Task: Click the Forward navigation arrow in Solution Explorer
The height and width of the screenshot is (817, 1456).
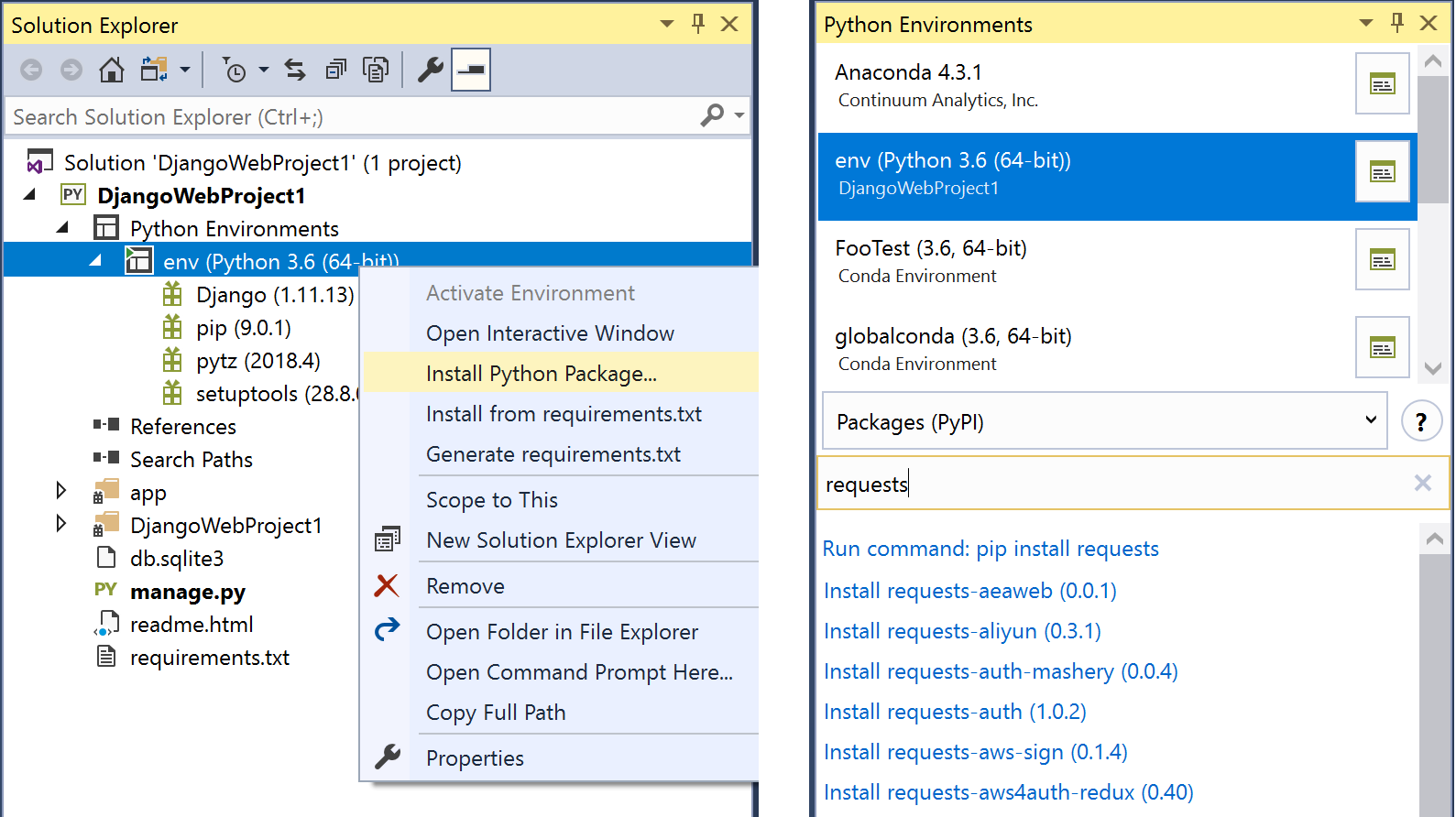Action: tap(71, 70)
